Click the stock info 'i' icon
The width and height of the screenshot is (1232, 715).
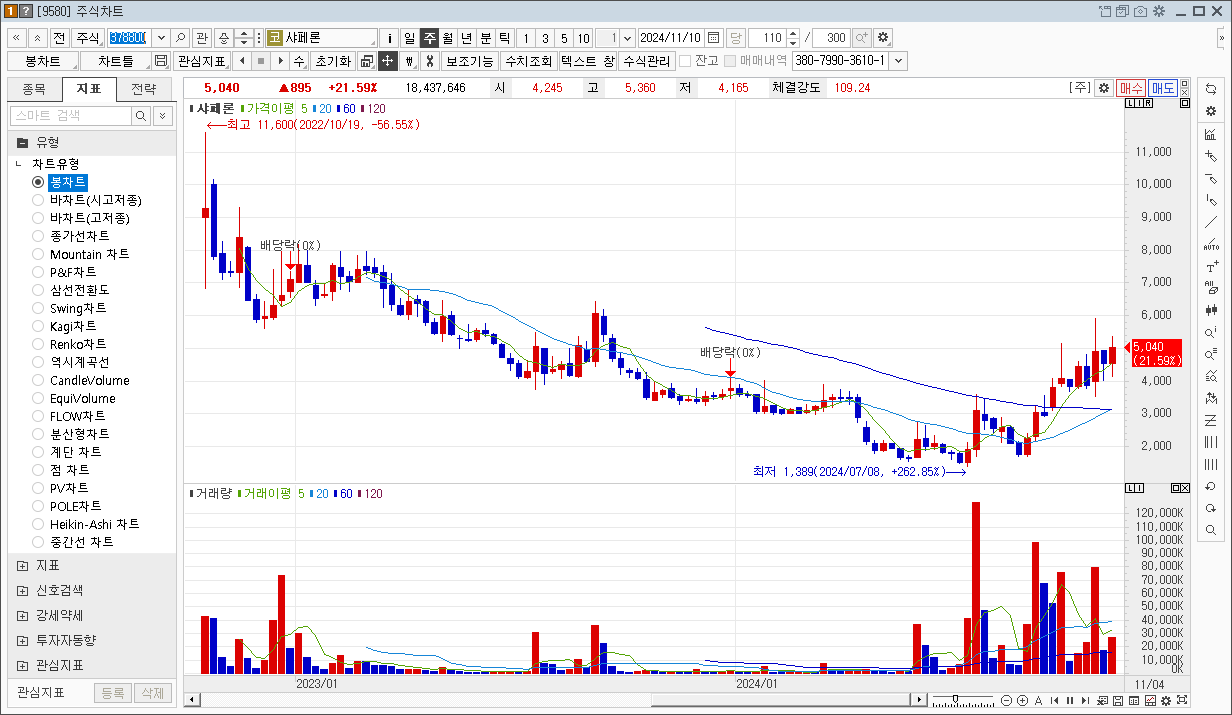[390, 38]
